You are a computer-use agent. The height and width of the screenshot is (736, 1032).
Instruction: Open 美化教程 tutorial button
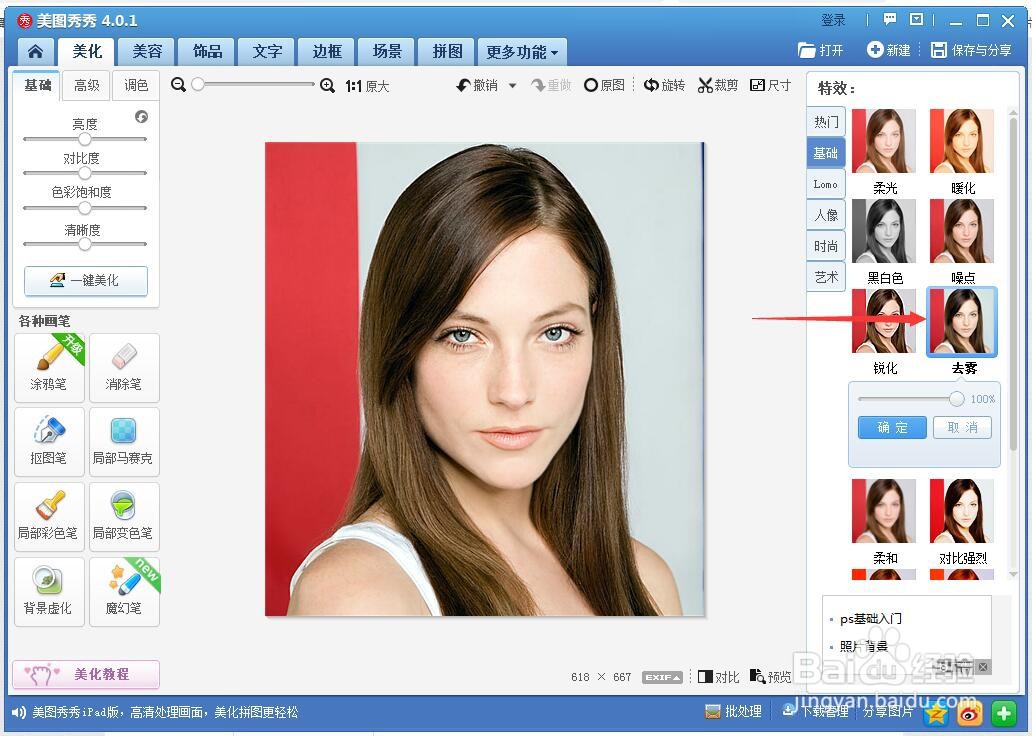click(x=86, y=674)
